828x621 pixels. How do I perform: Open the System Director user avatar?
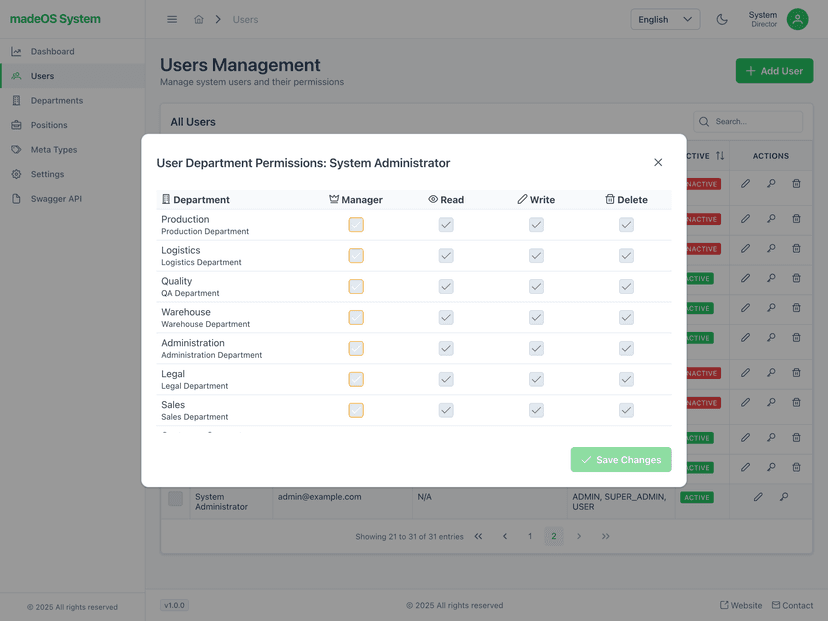(797, 20)
